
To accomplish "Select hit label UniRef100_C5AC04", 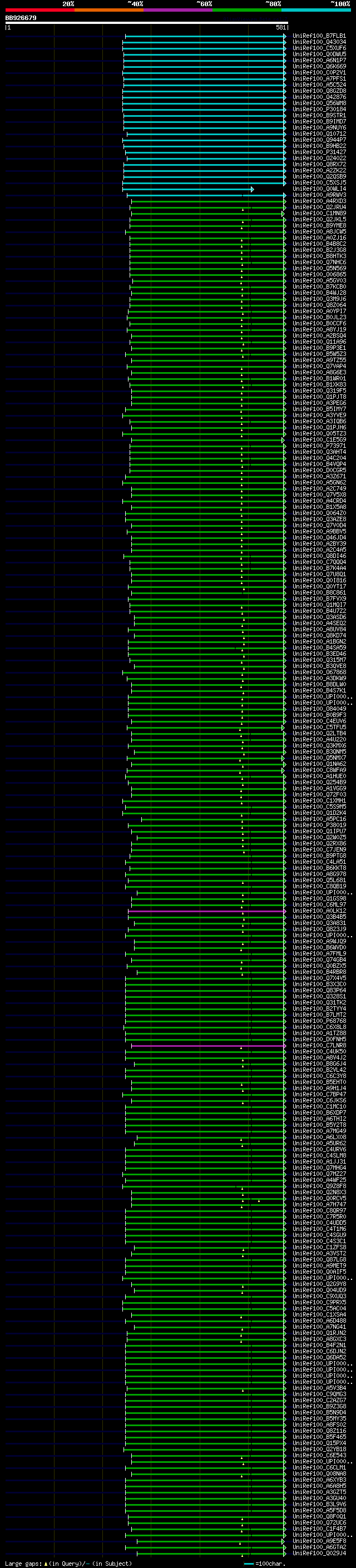I will [x=319, y=1309].
